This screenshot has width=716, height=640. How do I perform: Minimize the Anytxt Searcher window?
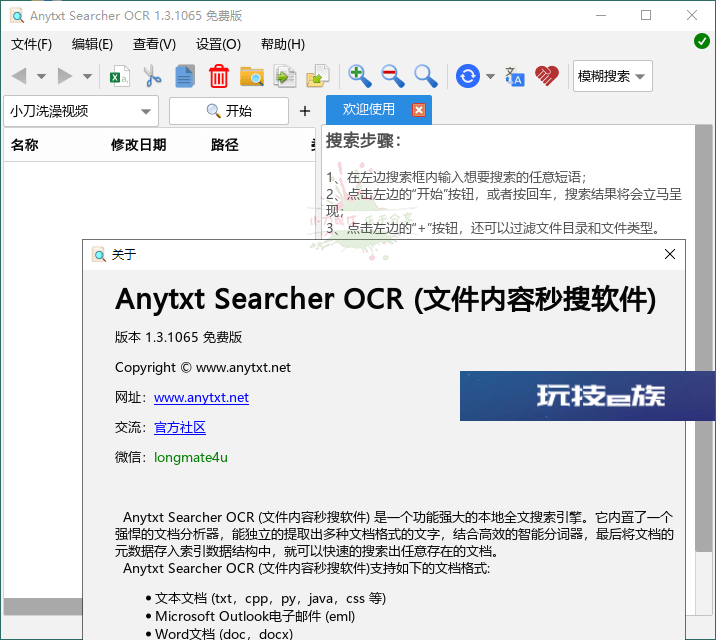point(601,16)
